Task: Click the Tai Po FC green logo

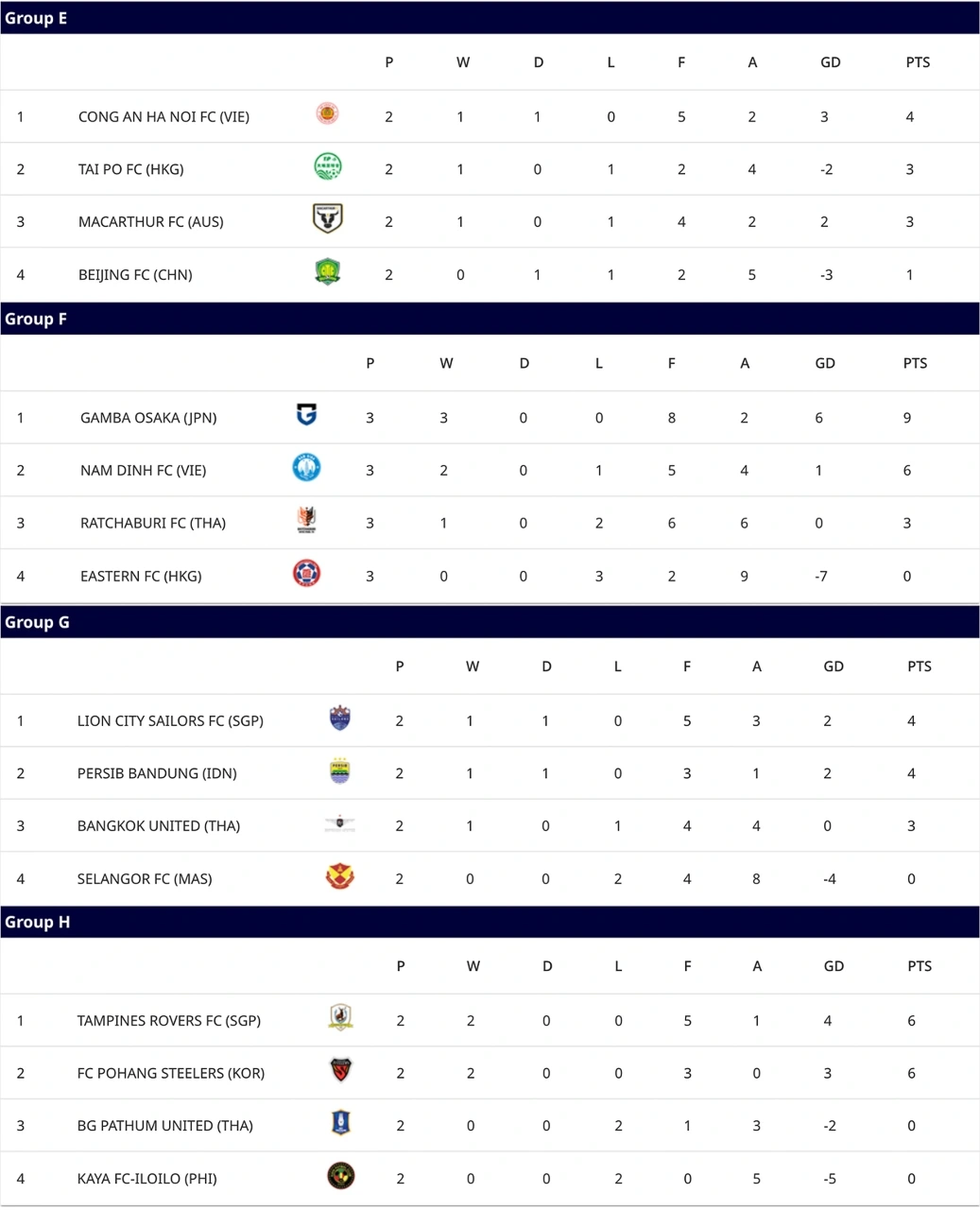Action: click(x=327, y=167)
